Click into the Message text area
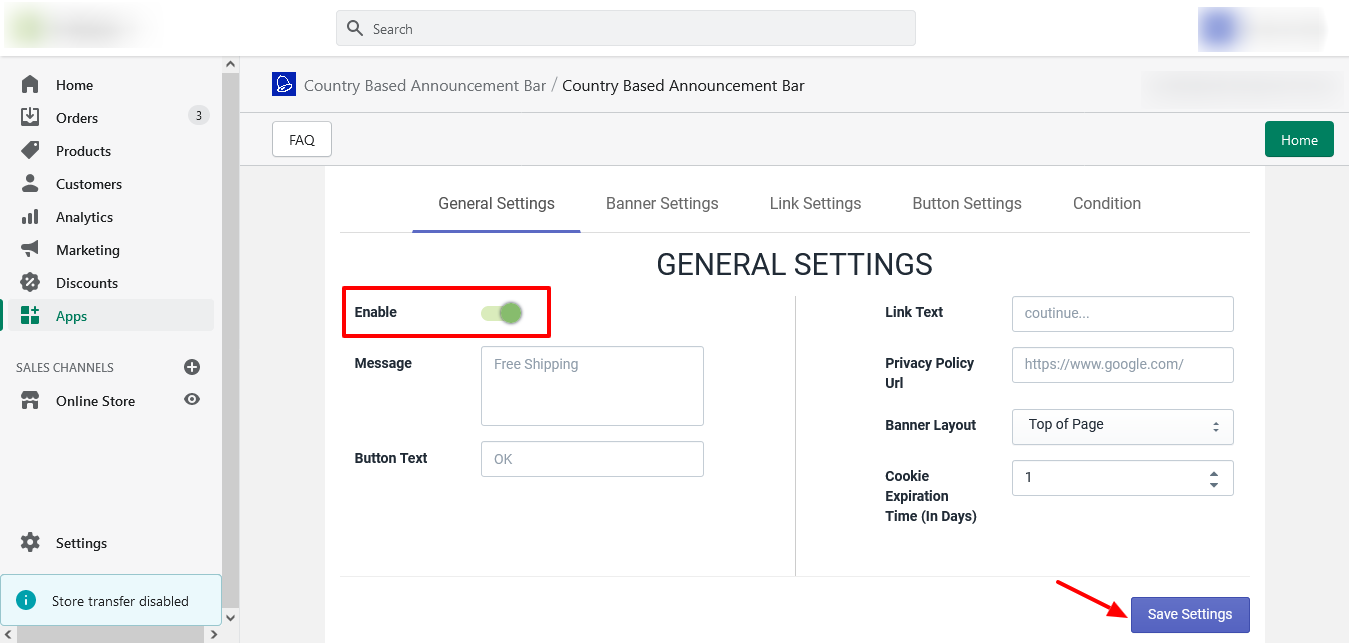The width and height of the screenshot is (1349, 643). coord(592,386)
